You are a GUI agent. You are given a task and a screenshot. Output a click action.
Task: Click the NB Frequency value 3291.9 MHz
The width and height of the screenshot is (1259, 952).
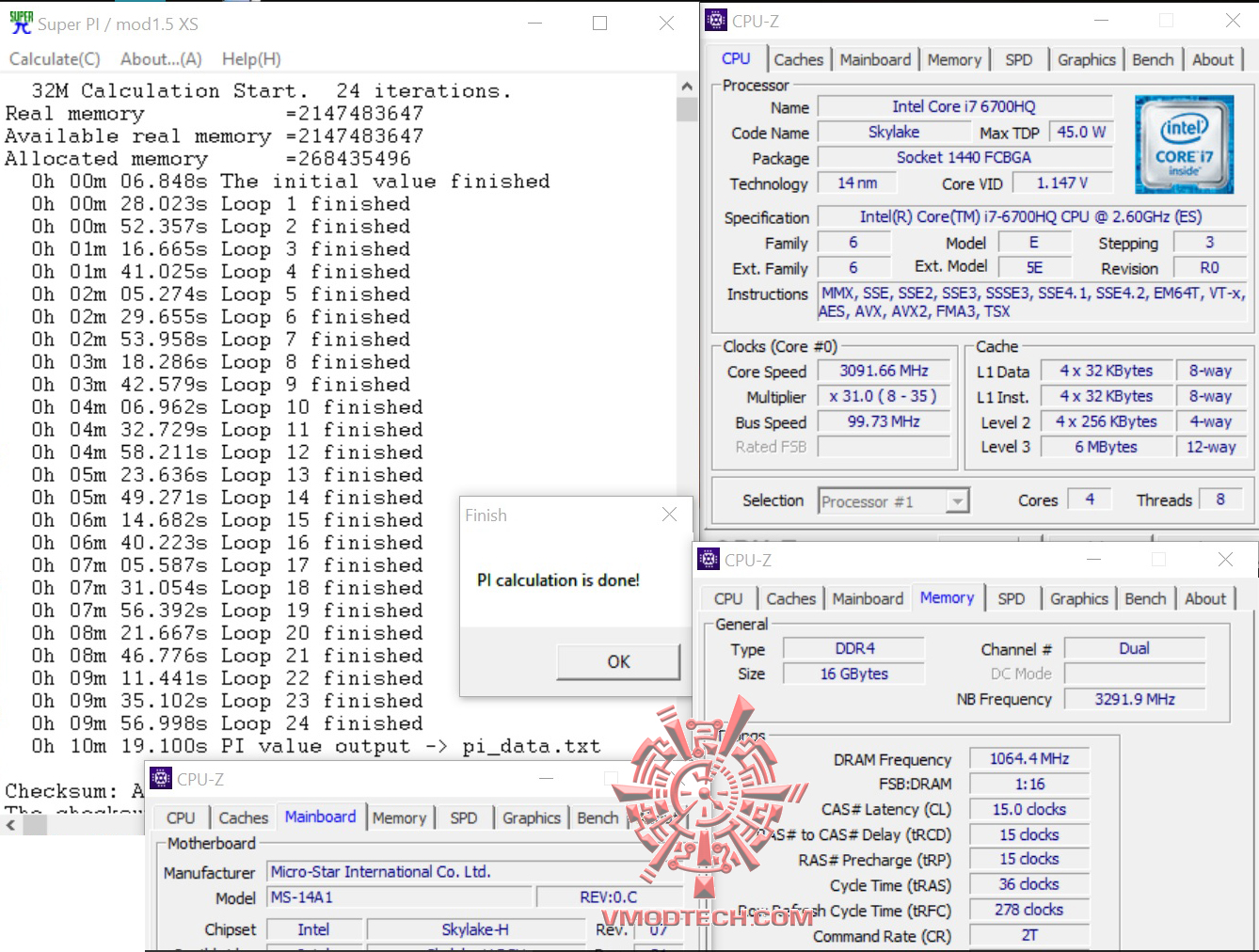(1135, 699)
